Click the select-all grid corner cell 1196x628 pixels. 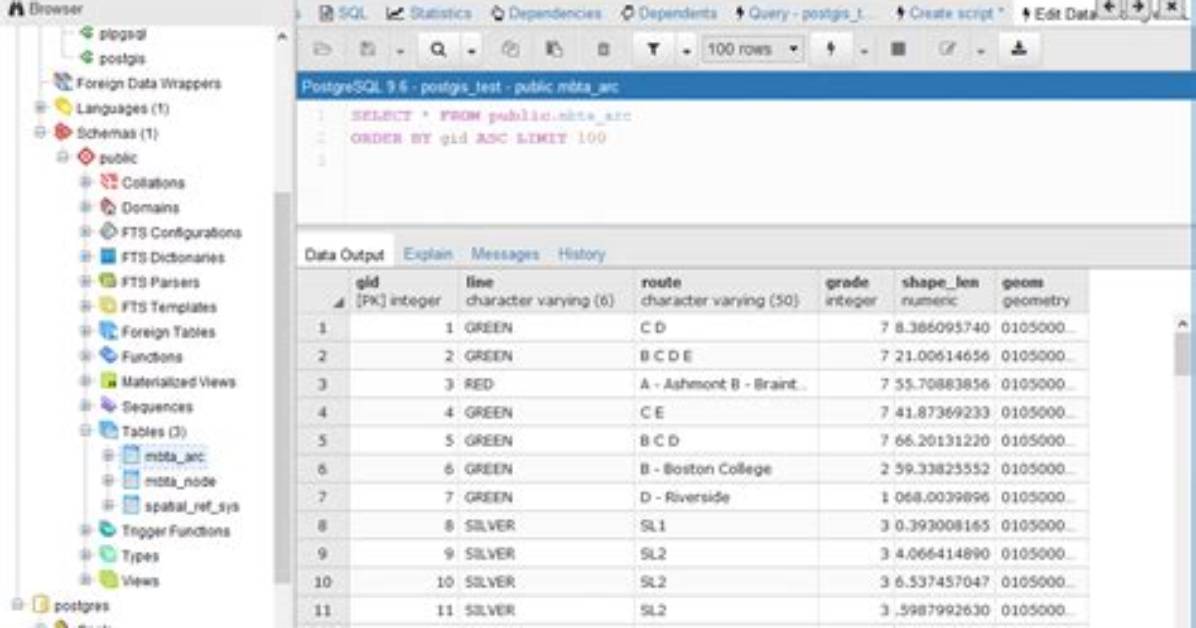click(x=323, y=291)
